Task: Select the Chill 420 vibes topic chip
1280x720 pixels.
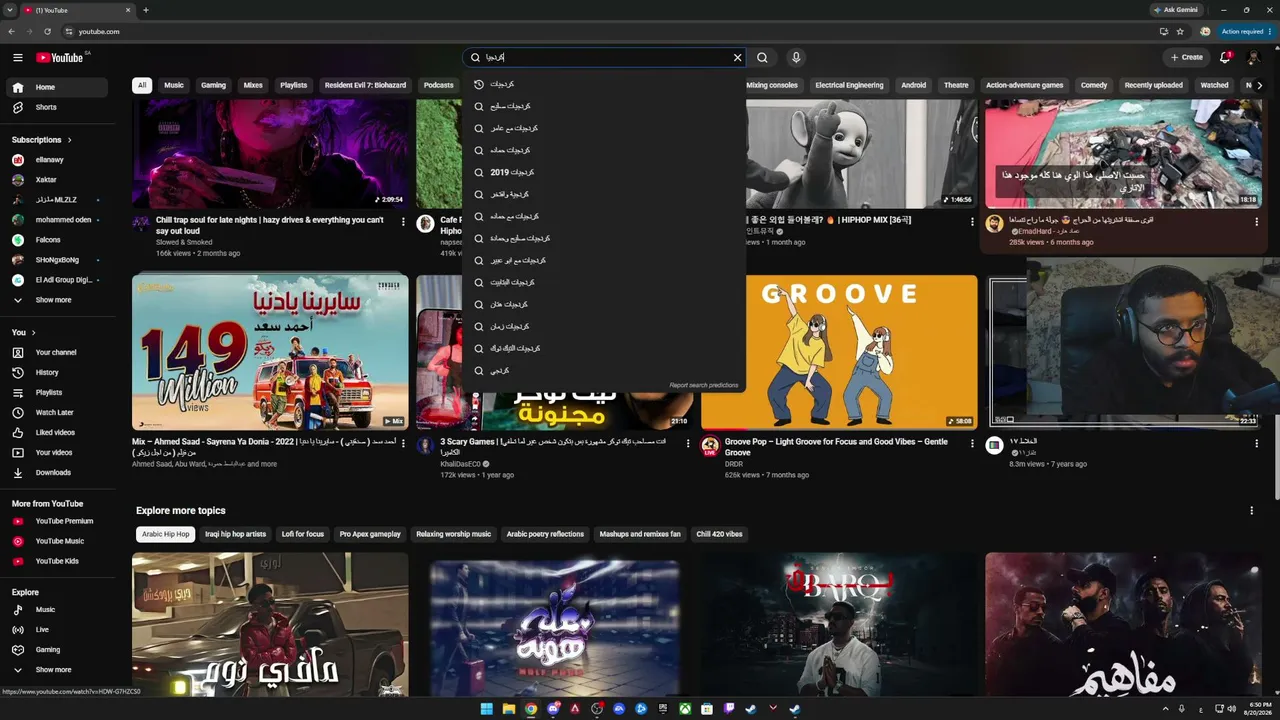Action: [720, 534]
